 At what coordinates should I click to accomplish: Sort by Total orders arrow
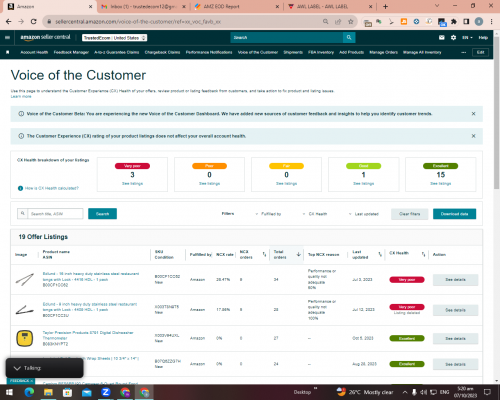pyautogui.click(x=299, y=254)
